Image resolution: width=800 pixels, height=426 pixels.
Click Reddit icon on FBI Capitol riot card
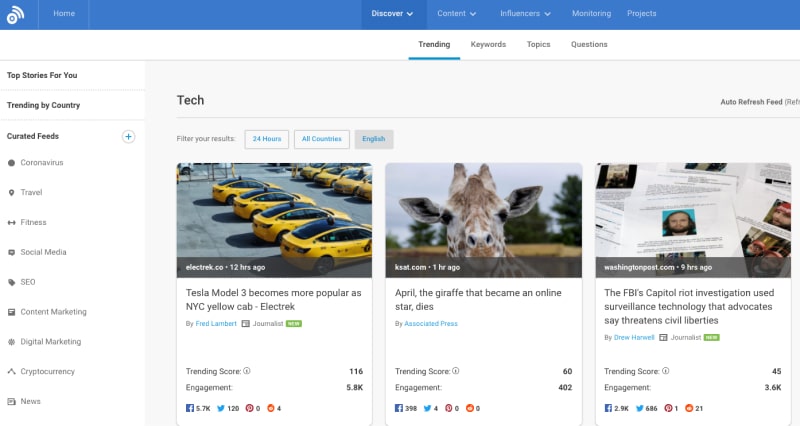pyautogui.click(x=689, y=408)
